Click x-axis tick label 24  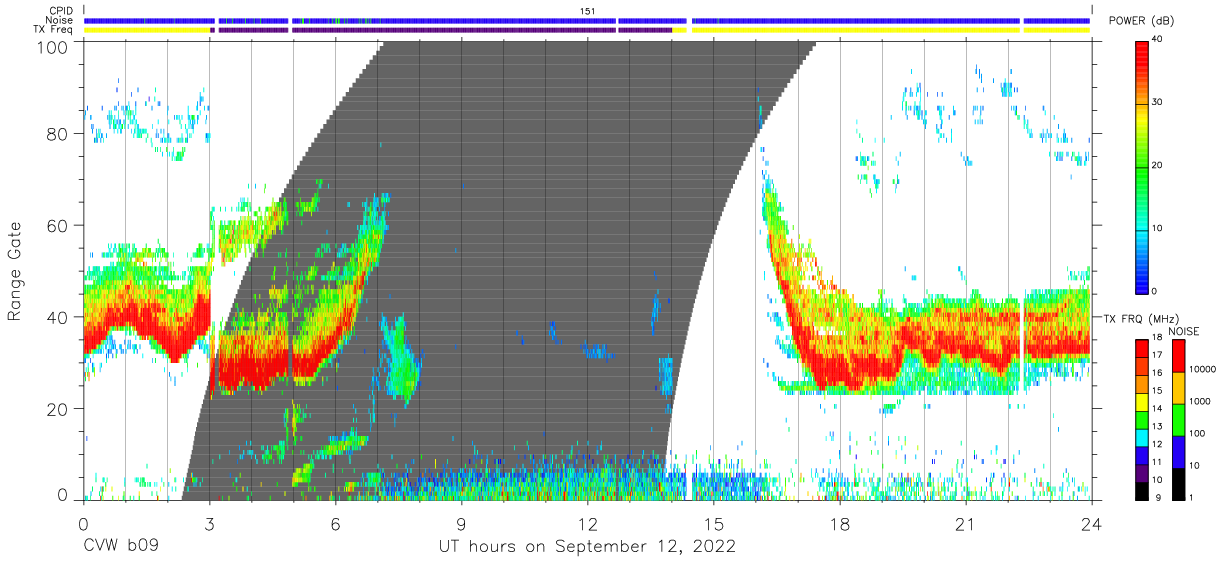tap(1092, 525)
